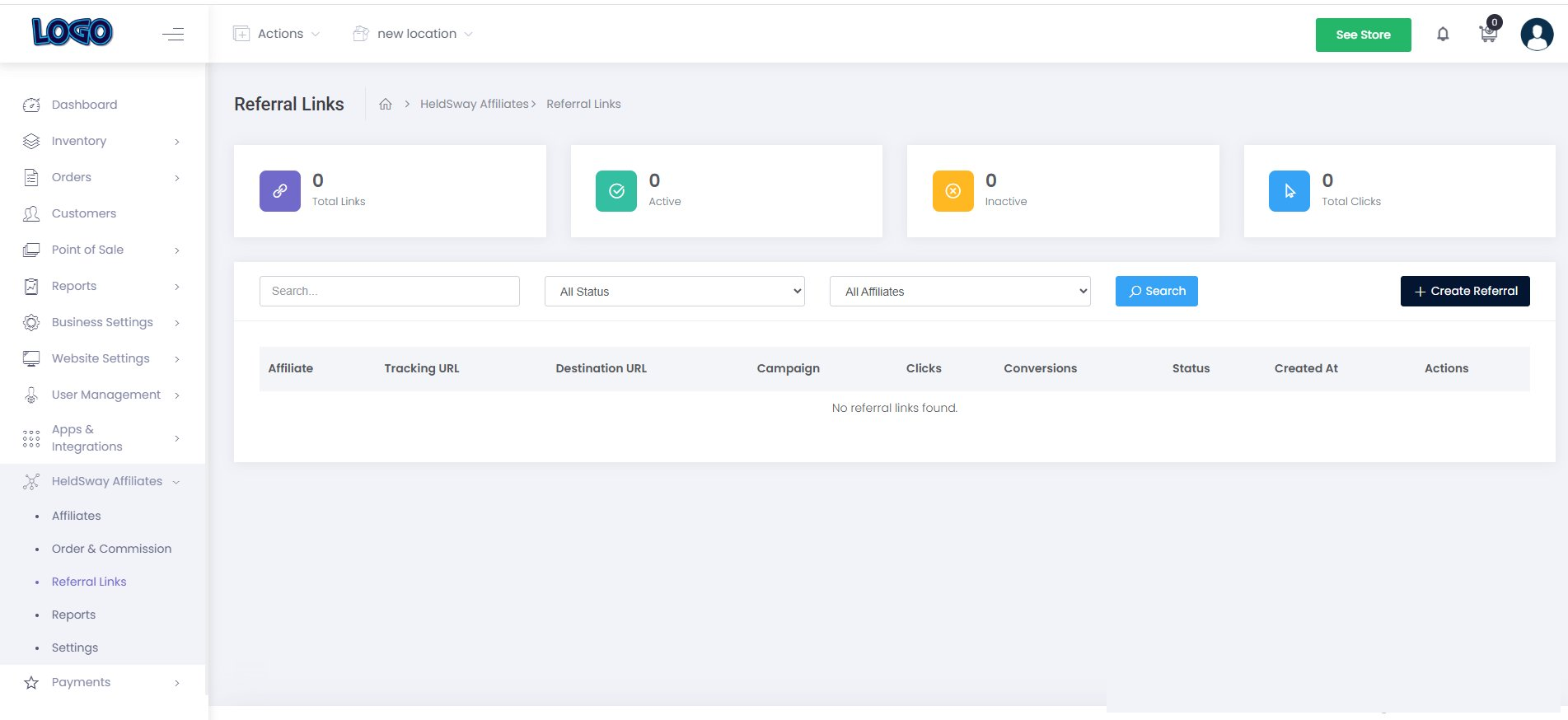Click the LOGO image in header
The height and width of the screenshot is (720, 1568).
coord(73,32)
